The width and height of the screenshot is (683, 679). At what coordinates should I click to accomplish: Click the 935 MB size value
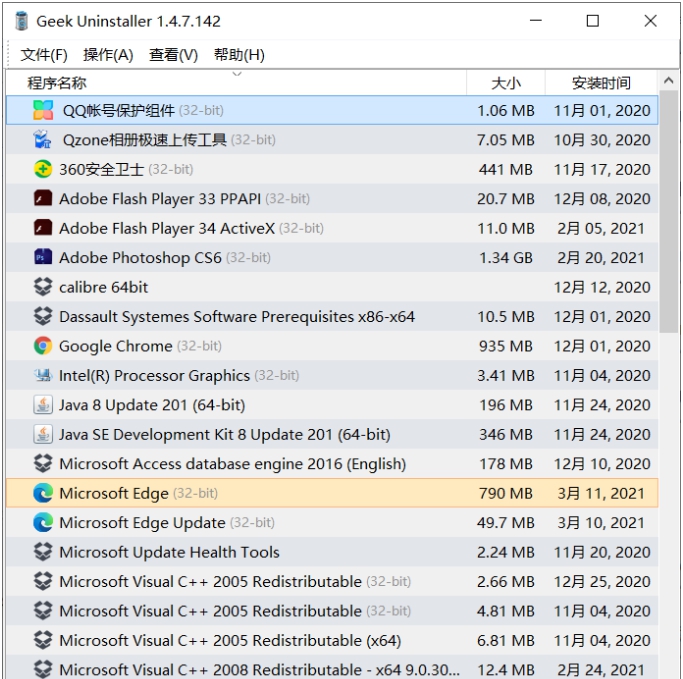[506, 346]
